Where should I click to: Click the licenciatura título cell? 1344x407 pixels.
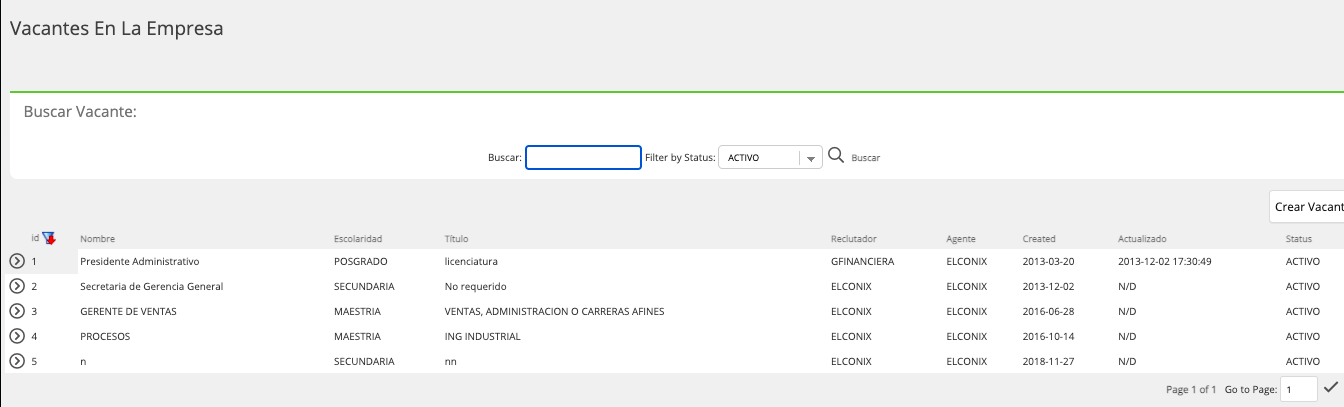point(471,261)
